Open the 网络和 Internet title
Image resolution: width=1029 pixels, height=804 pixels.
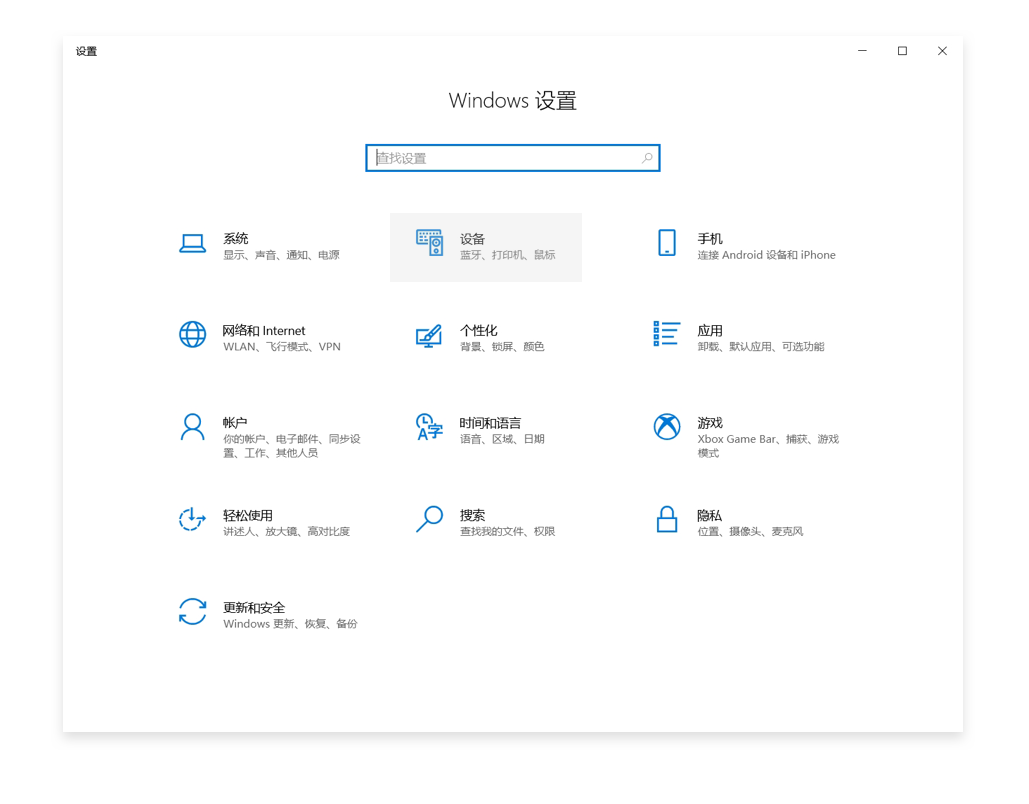[x=264, y=331]
